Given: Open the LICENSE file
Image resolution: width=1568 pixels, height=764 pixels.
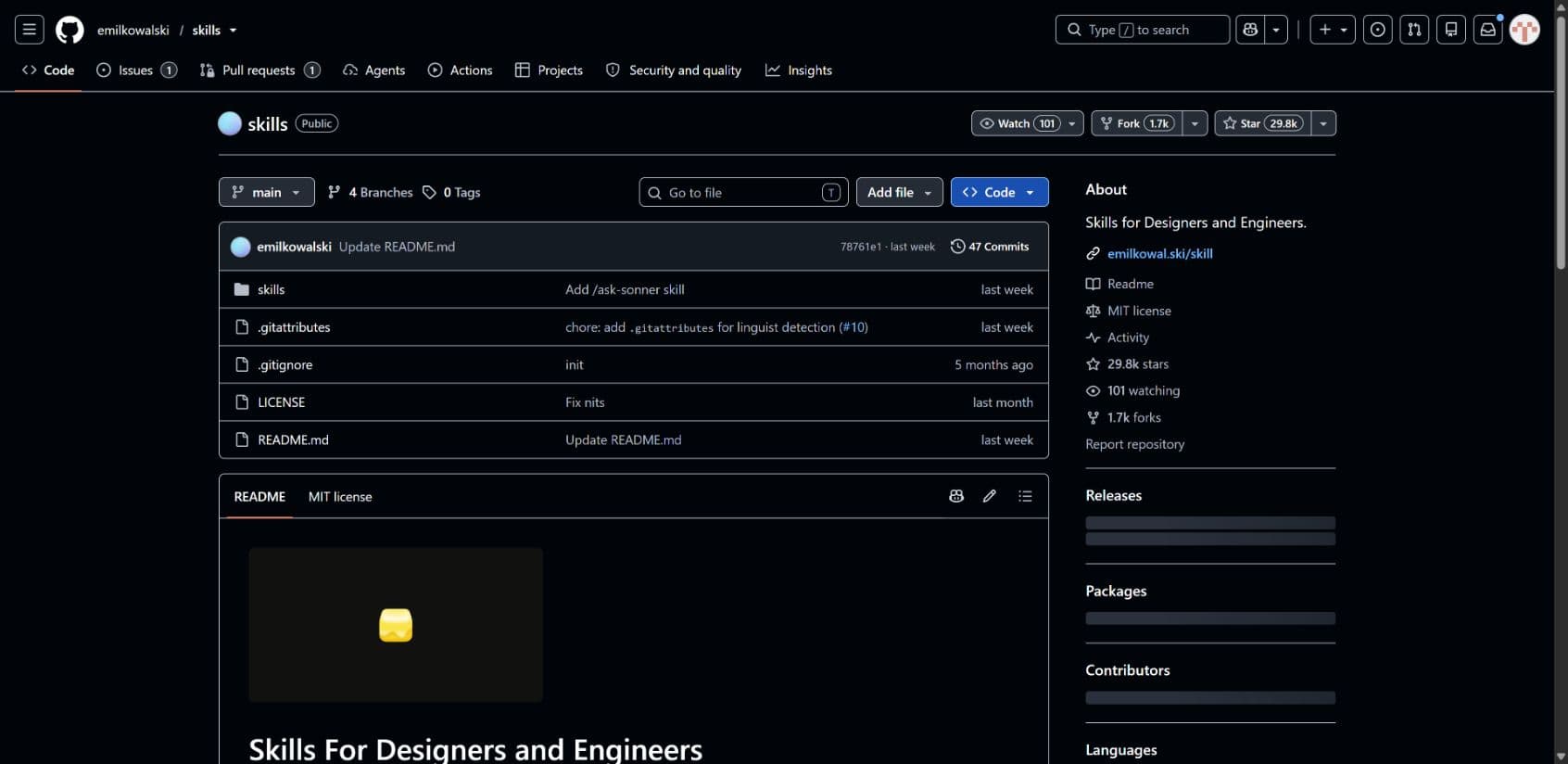Looking at the screenshot, I should point(282,402).
